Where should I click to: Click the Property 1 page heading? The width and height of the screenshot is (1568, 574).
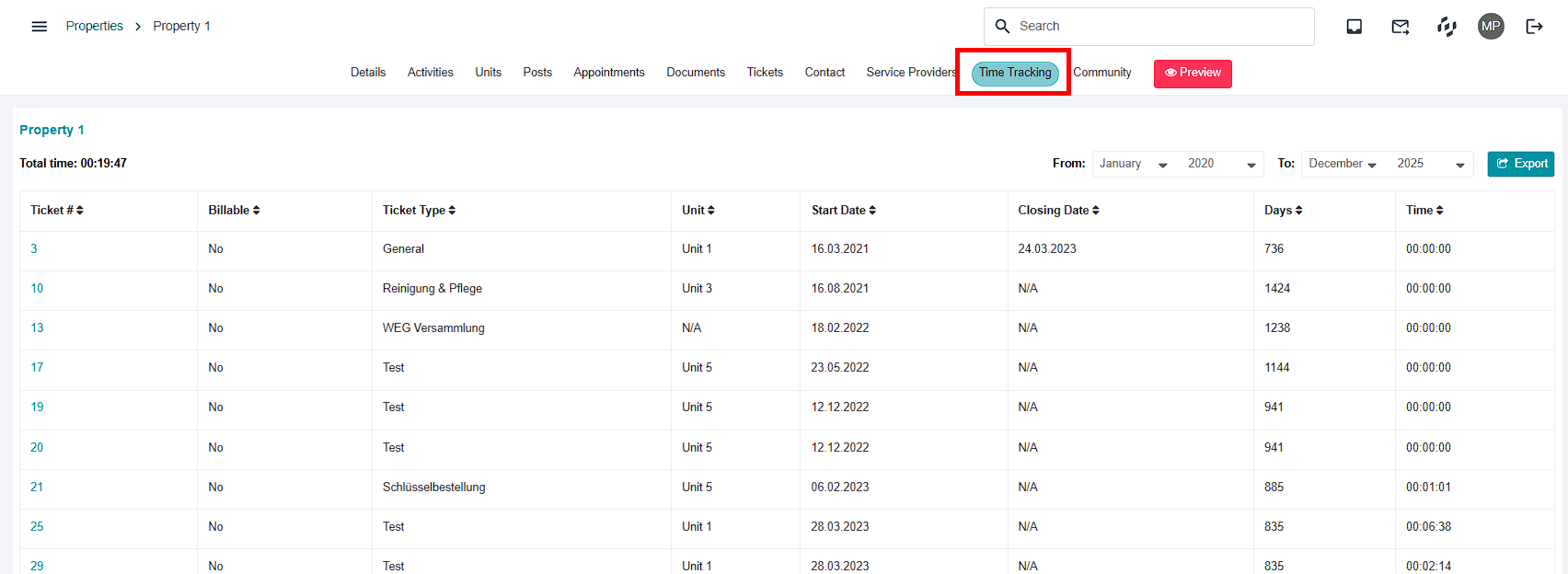pos(52,131)
